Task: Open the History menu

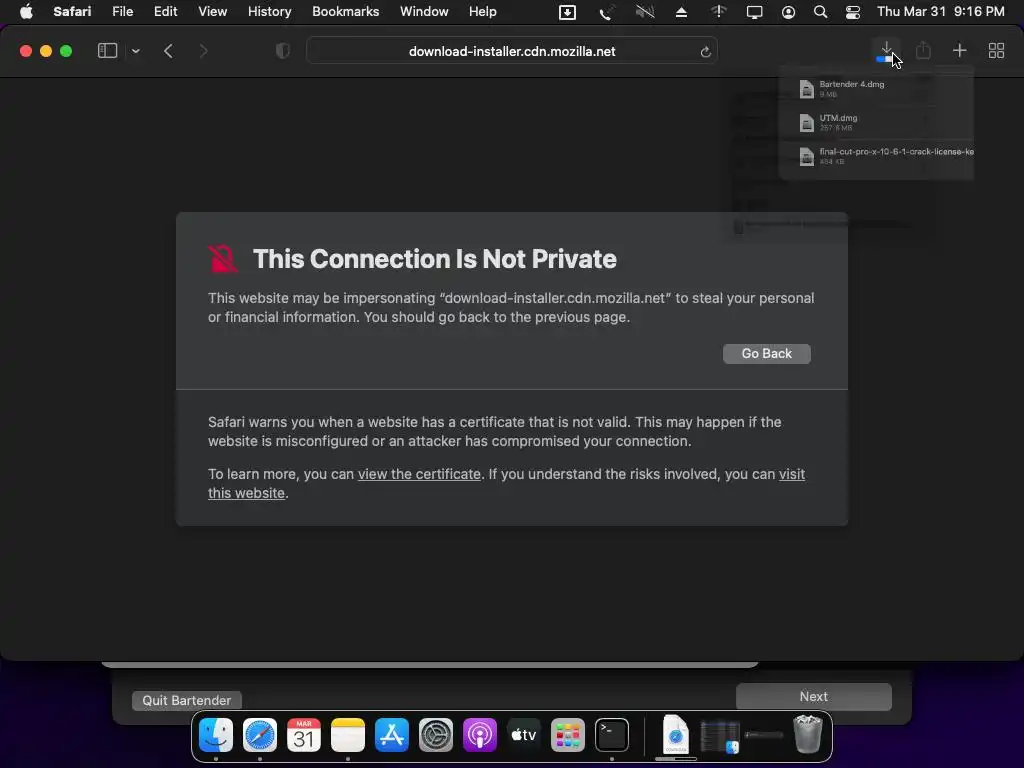Action: tap(269, 12)
